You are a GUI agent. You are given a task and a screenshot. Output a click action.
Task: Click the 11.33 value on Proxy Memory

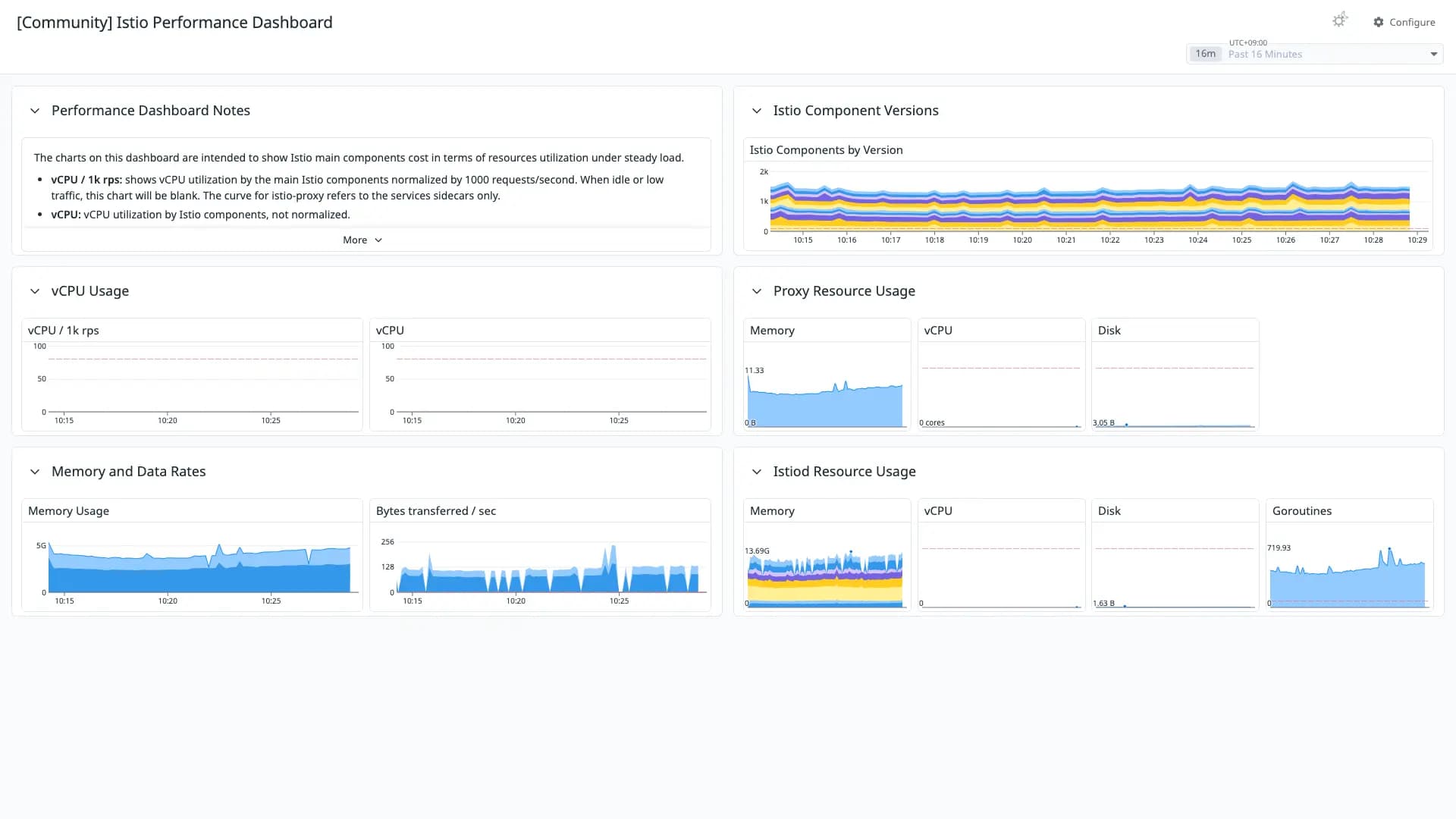coord(754,370)
